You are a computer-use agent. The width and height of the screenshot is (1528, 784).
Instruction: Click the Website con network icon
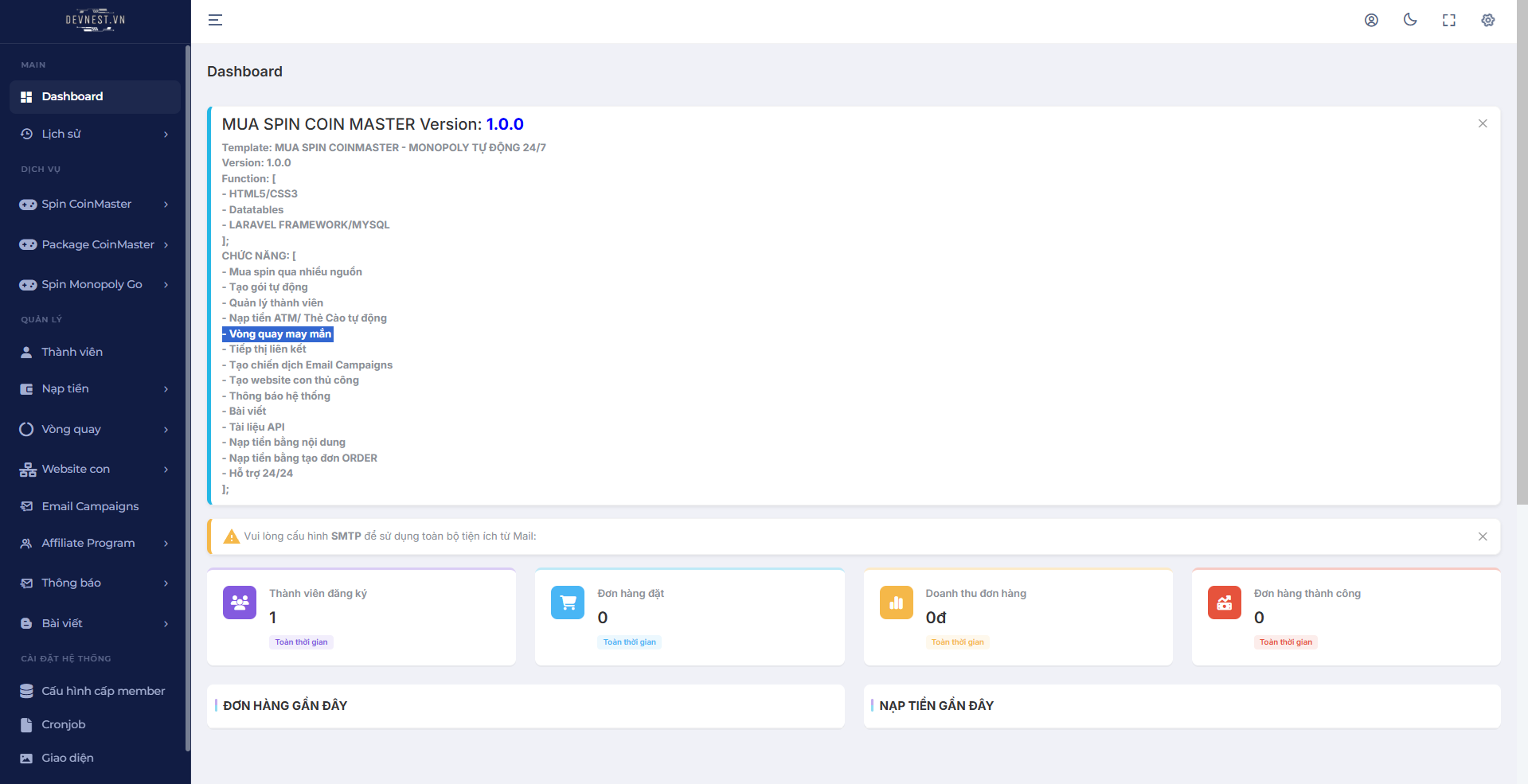coord(28,470)
